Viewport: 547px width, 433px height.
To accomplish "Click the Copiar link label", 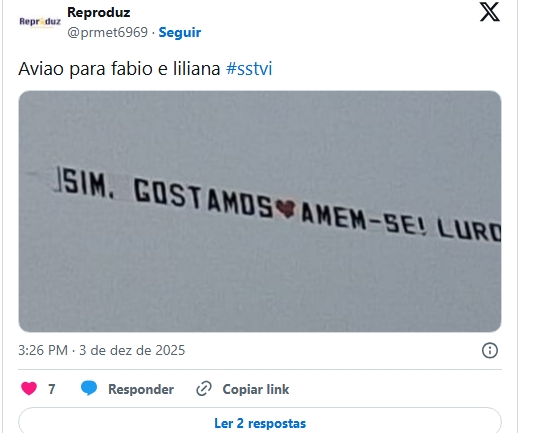I will (x=256, y=389).
